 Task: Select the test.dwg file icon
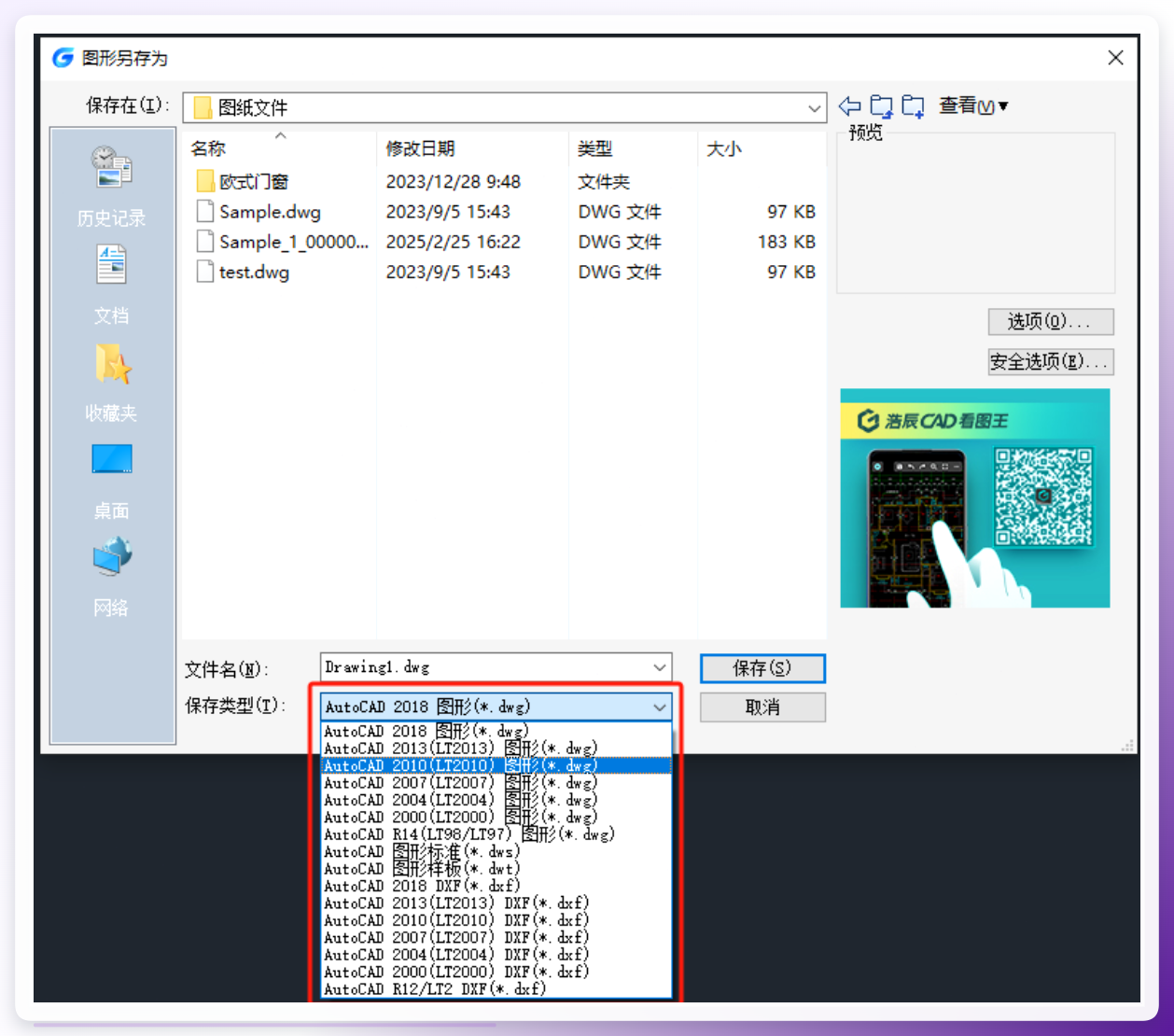click(205, 272)
